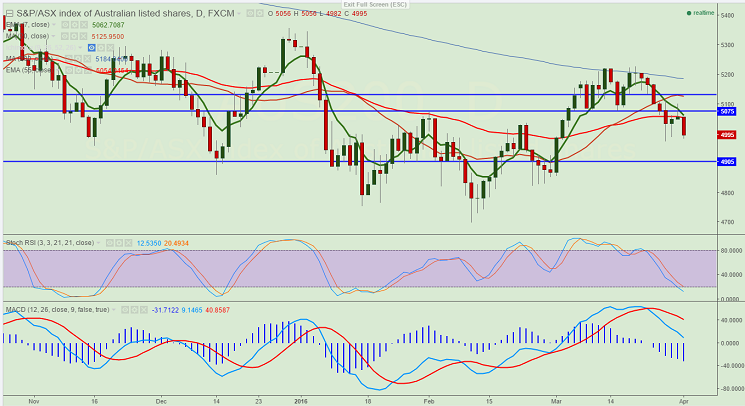This screenshot has width=745, height=406.
Task: Open MA (200) settings gear
Action: coord(78,59)
